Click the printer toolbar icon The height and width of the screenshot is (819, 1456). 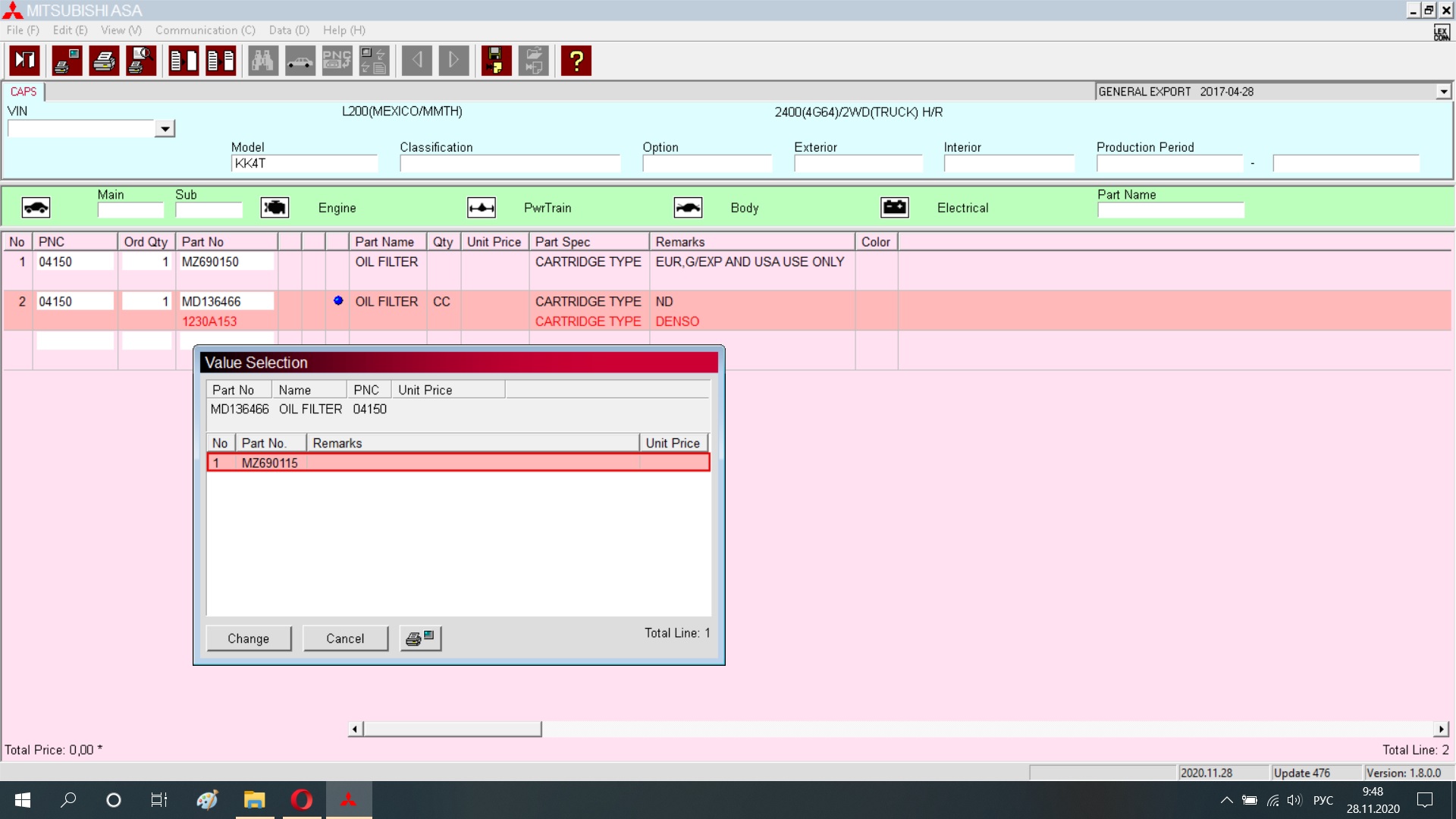pos(104,61)
